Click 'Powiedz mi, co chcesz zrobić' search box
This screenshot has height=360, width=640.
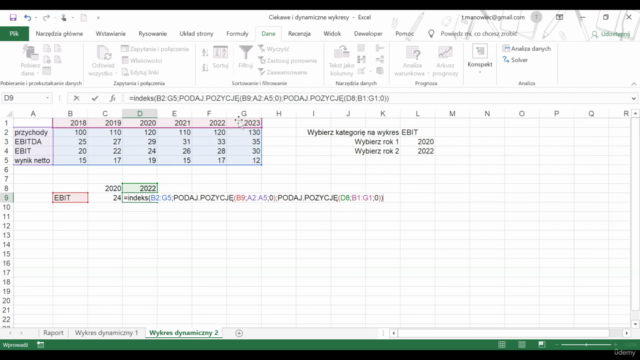point(473,34)
